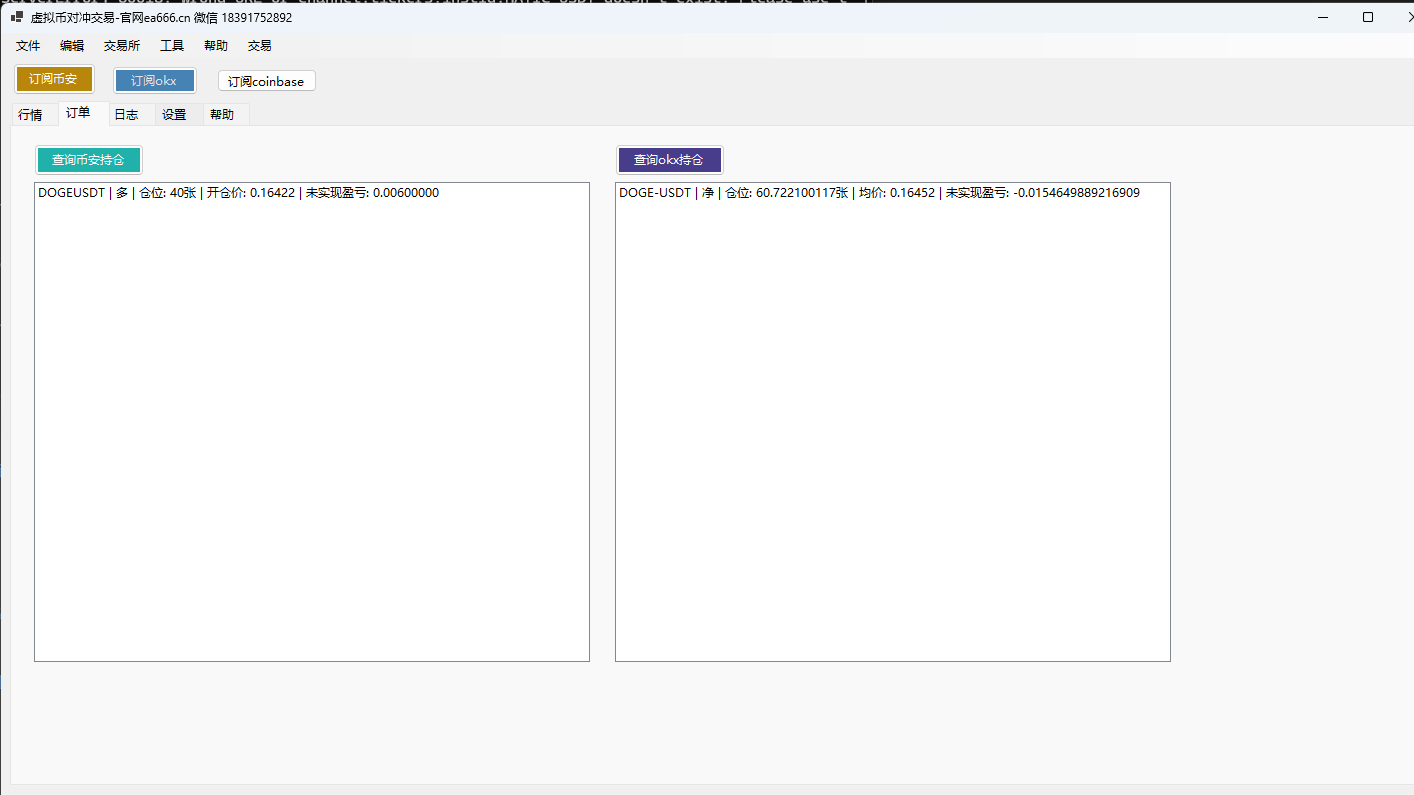Select the DOGE-USDT net position row

pyautogui.click(x=879, y=193)
